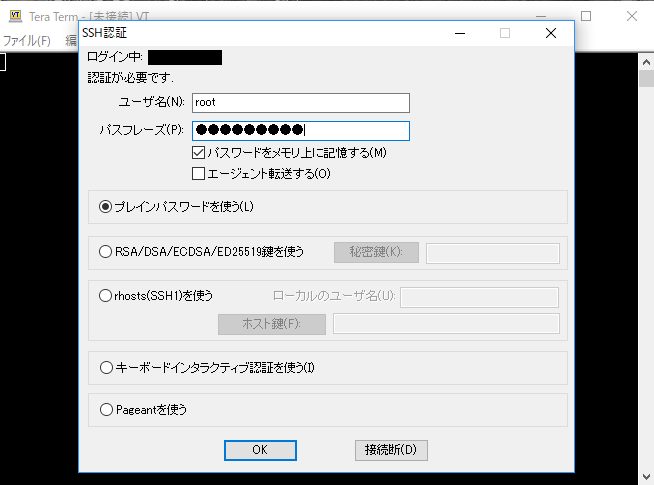This screenshot has width=654, height=485.
Task: Select キーボードインタラクティブ認証を使う option
Action: [x=106, y=367]
